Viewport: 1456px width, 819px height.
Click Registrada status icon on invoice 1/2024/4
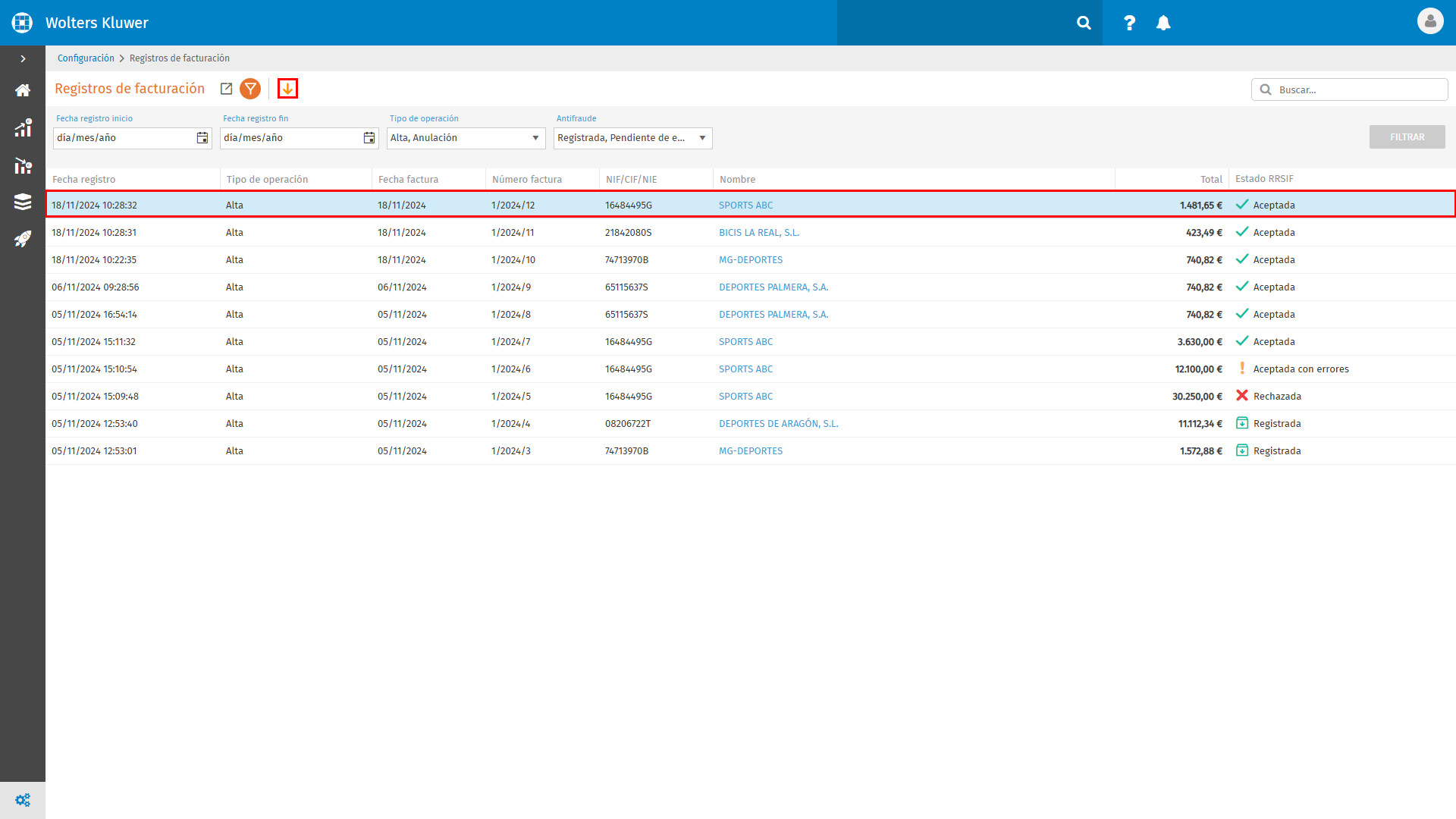pyautogui.click(x=1242, y=423)
